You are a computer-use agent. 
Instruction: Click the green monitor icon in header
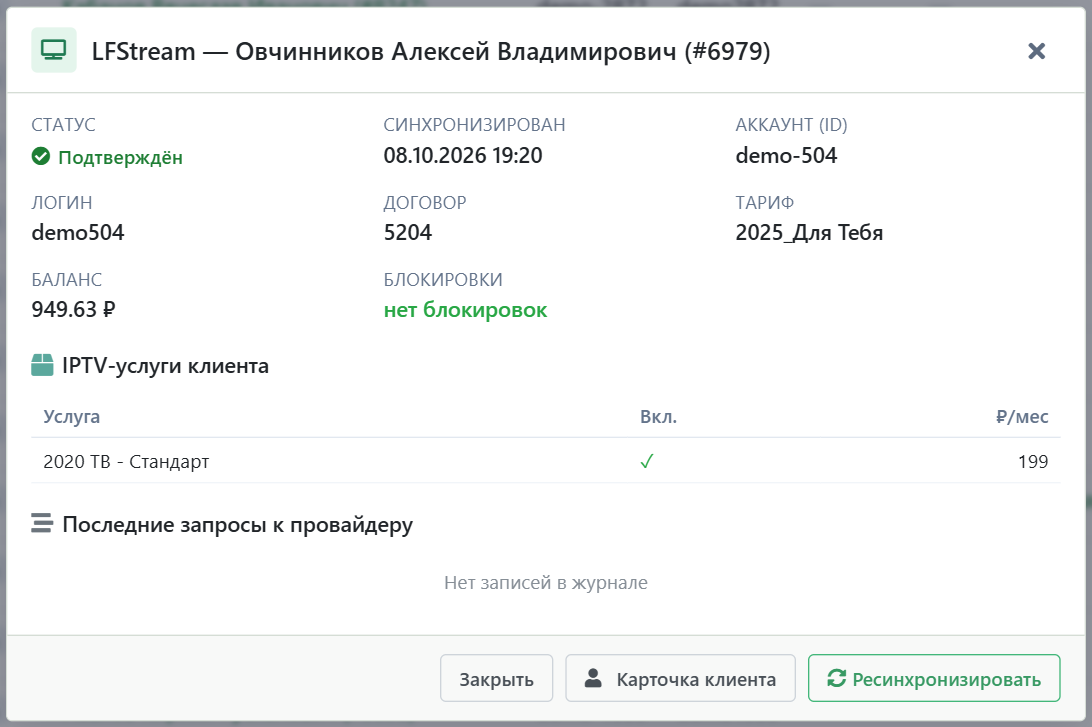(54, 50)
